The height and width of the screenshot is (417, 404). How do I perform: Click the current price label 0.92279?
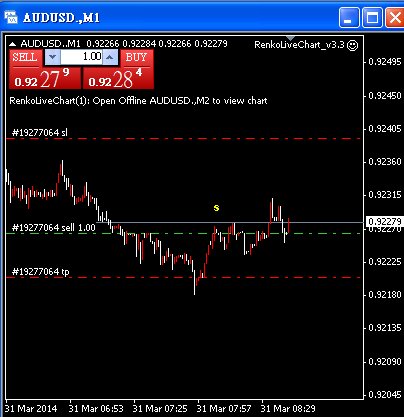click(x=385, y=221)
